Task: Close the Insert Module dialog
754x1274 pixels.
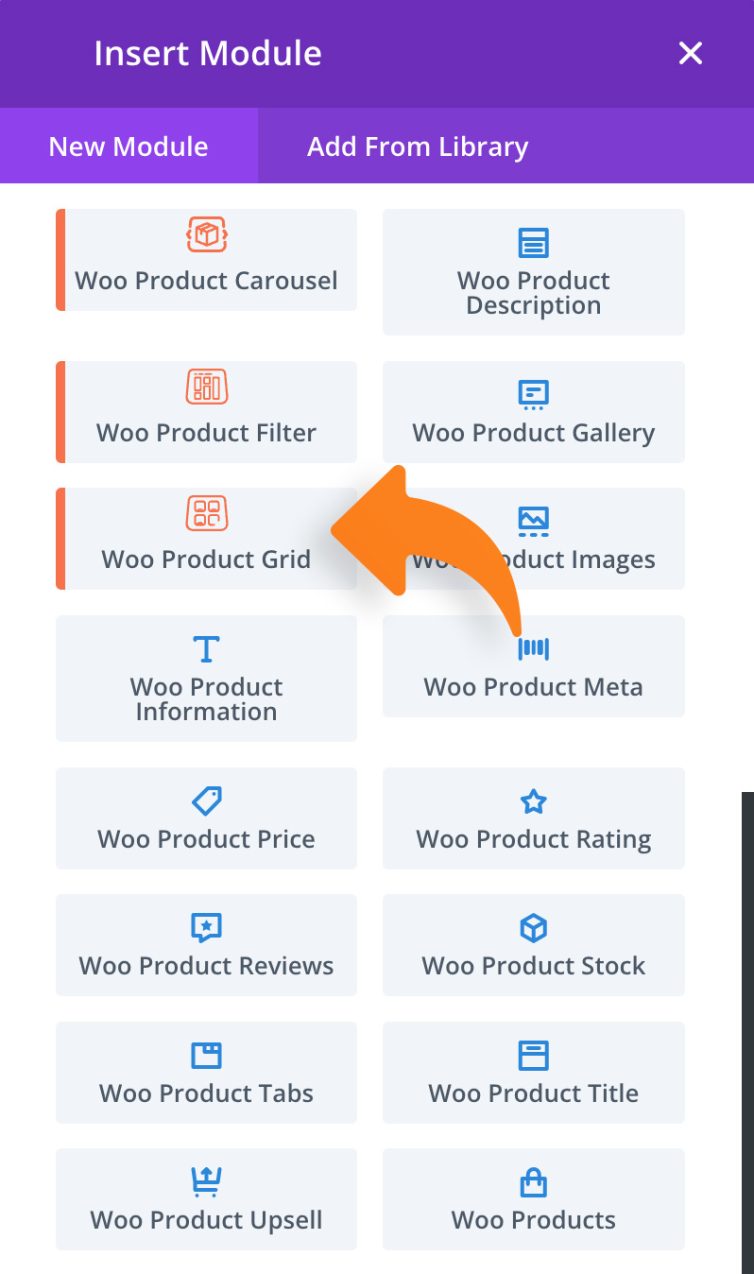Action: tap(690, 54)
